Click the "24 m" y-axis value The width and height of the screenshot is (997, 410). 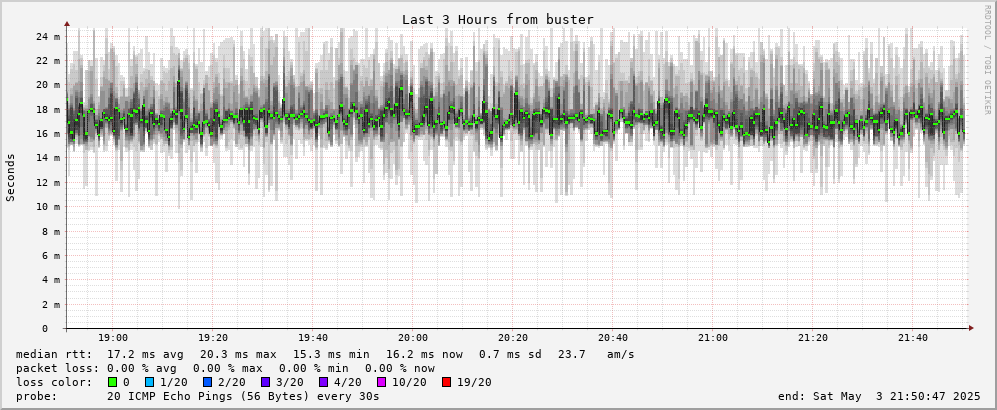tap(48, 36)
